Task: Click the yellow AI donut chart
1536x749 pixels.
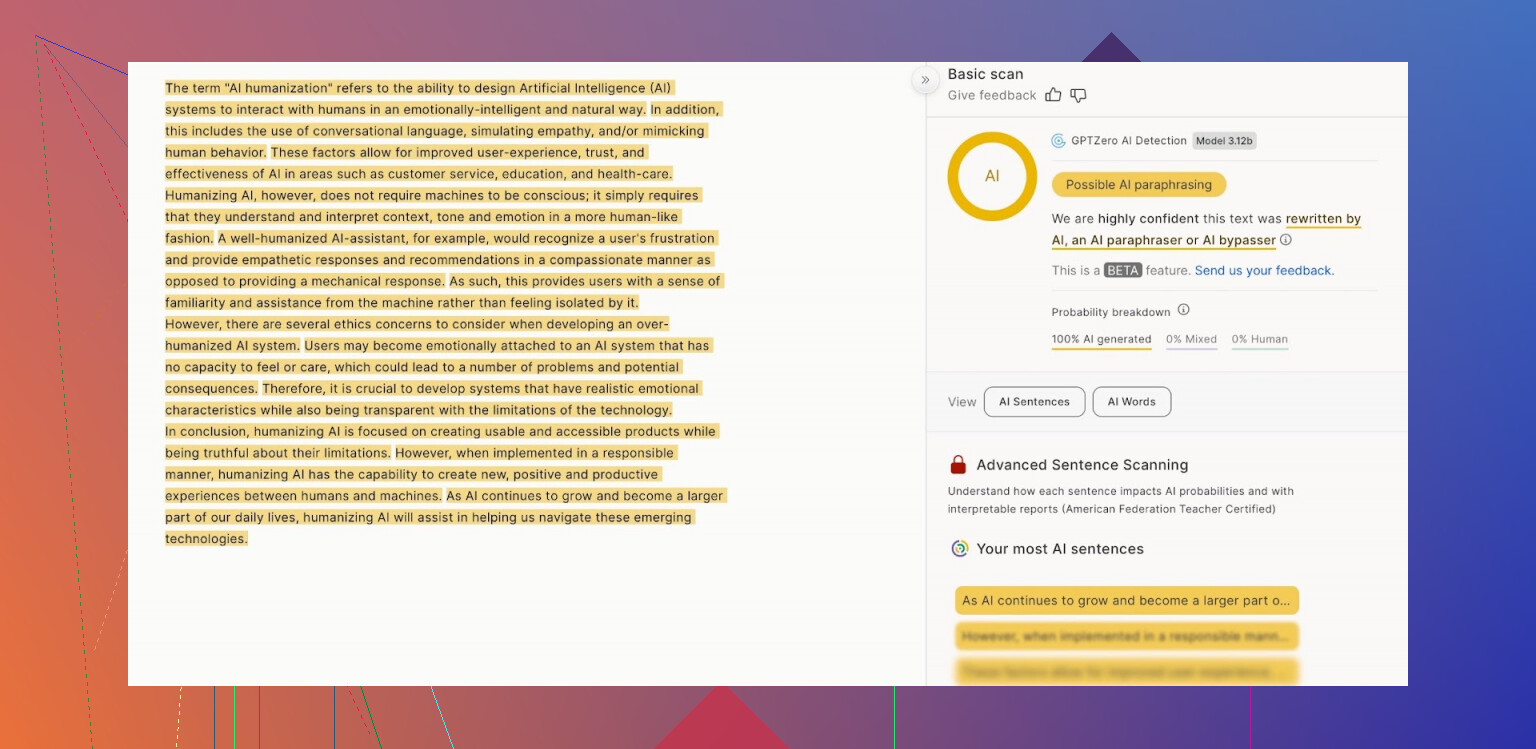Action: (991, 176)
